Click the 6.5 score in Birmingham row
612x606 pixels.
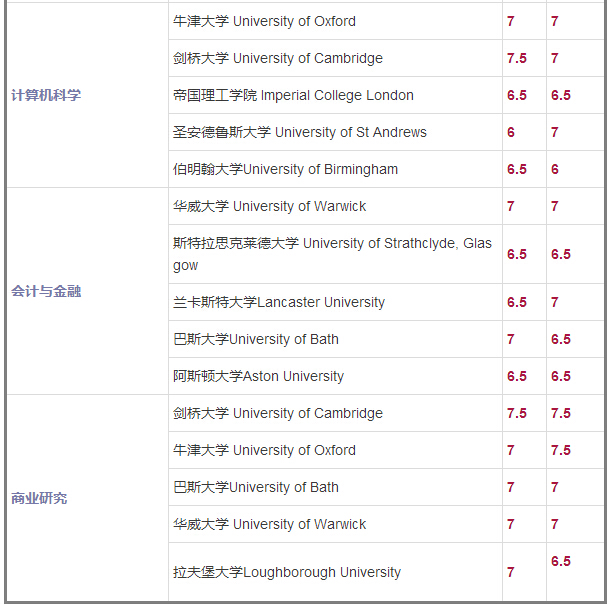pyautogui.click(x=517, y=169)
